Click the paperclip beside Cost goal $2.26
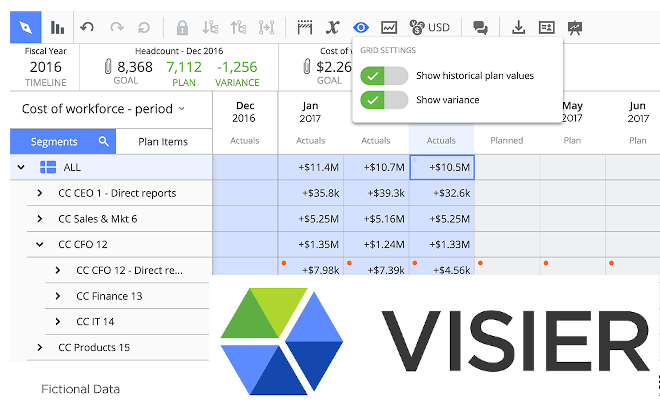Image resolution: width=660 pixels, height=400 pixels. click(307, 67)
